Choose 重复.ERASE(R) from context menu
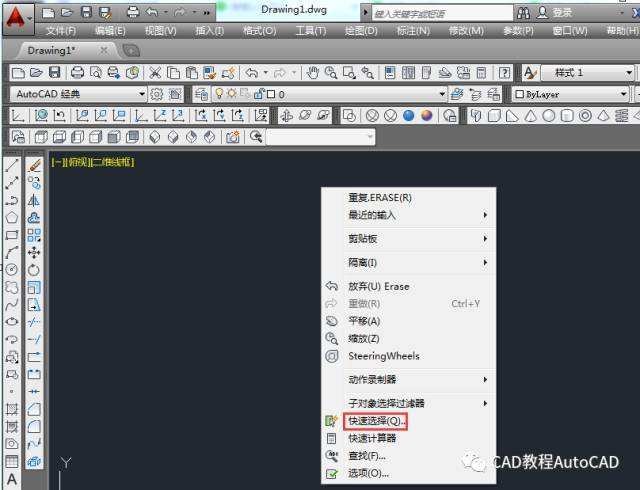 pyautogui.click(x=409, y=198)
